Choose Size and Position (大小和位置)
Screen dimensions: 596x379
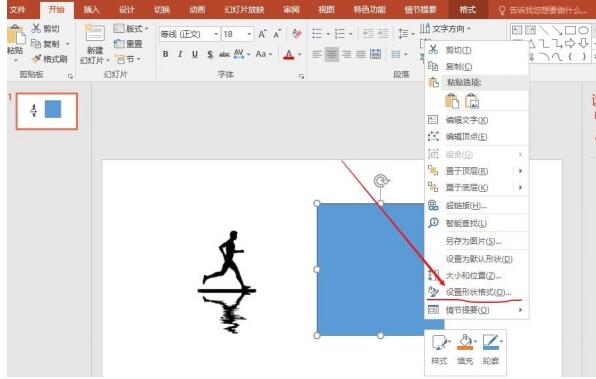click(x=477, y=276)
